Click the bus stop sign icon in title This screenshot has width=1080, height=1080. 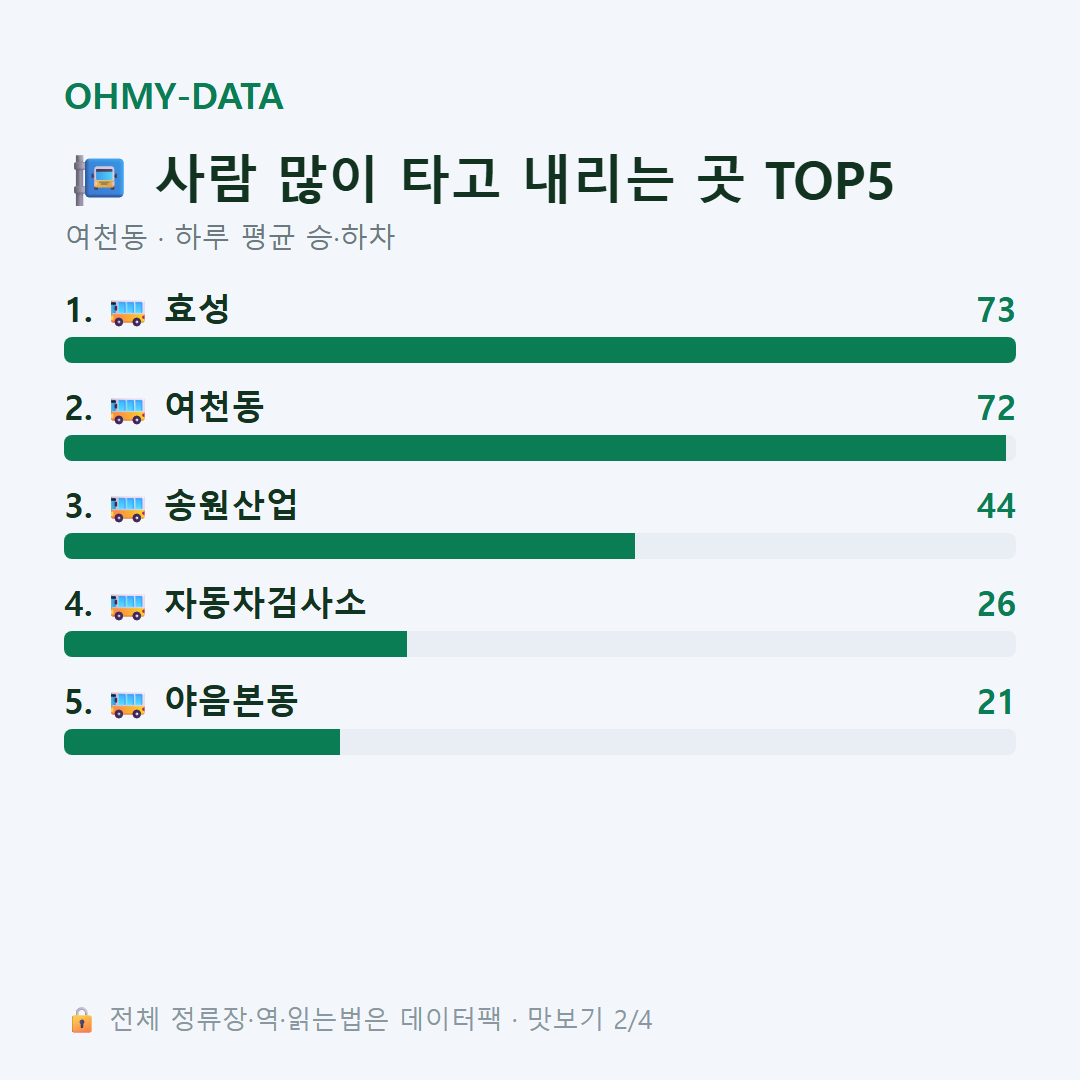tap(99, 180)
